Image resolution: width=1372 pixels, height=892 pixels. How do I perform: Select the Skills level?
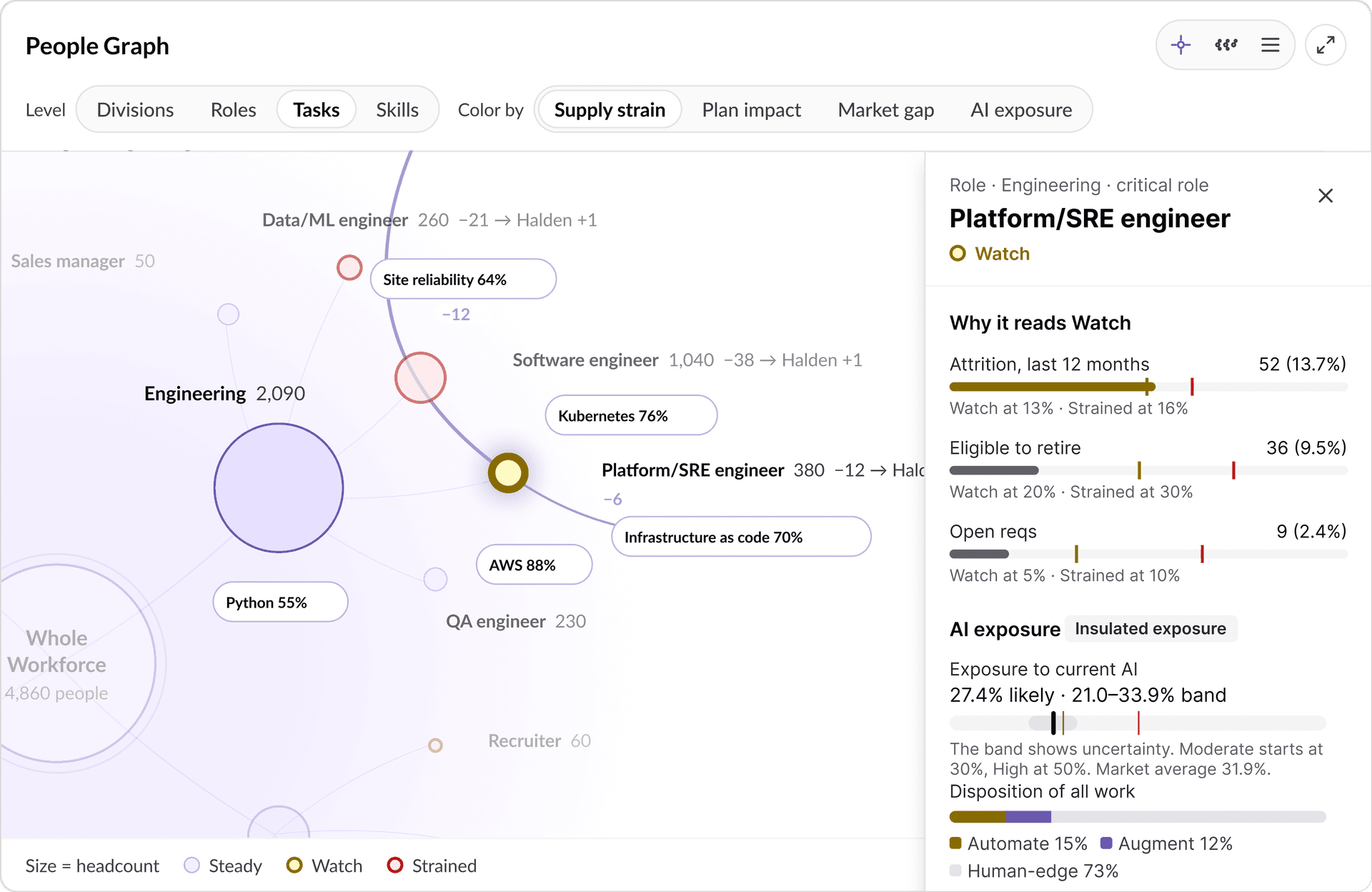(397, 110)
